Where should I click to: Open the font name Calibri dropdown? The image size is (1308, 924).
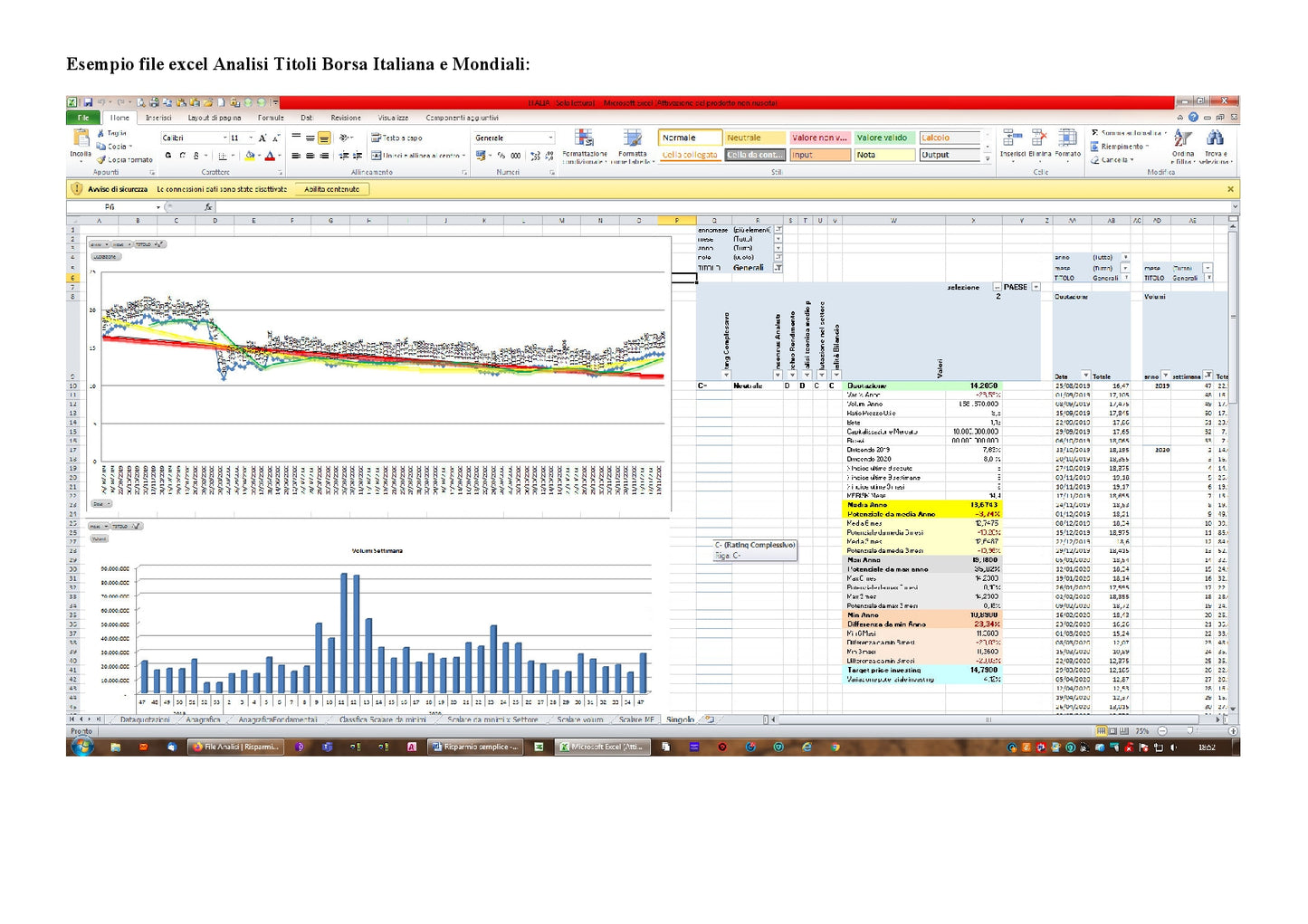tap(224, 138)
